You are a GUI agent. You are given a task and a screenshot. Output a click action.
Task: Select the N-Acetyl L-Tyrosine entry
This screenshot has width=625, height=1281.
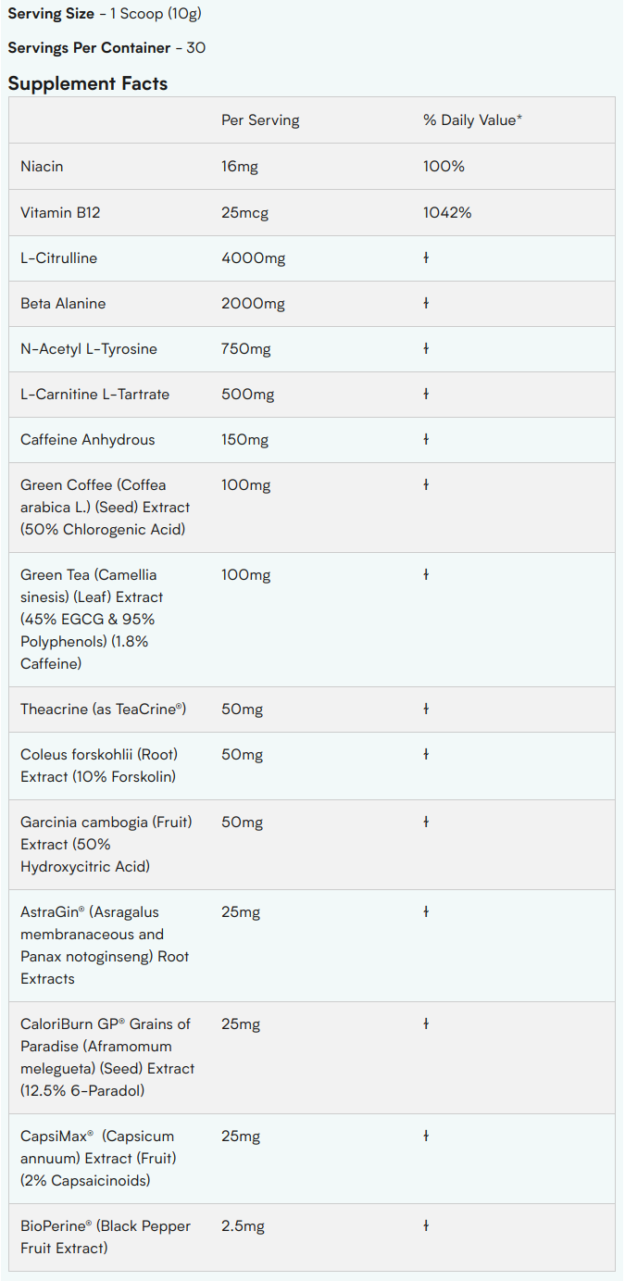tap(89, 349)
